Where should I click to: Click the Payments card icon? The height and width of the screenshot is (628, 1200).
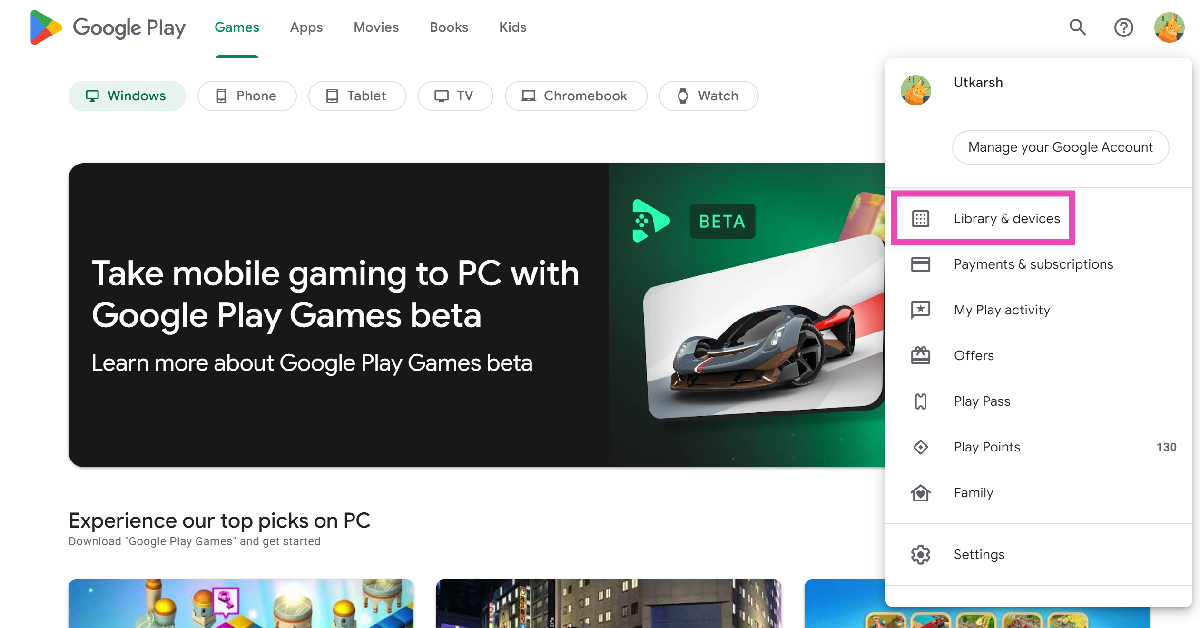point(921,264)
